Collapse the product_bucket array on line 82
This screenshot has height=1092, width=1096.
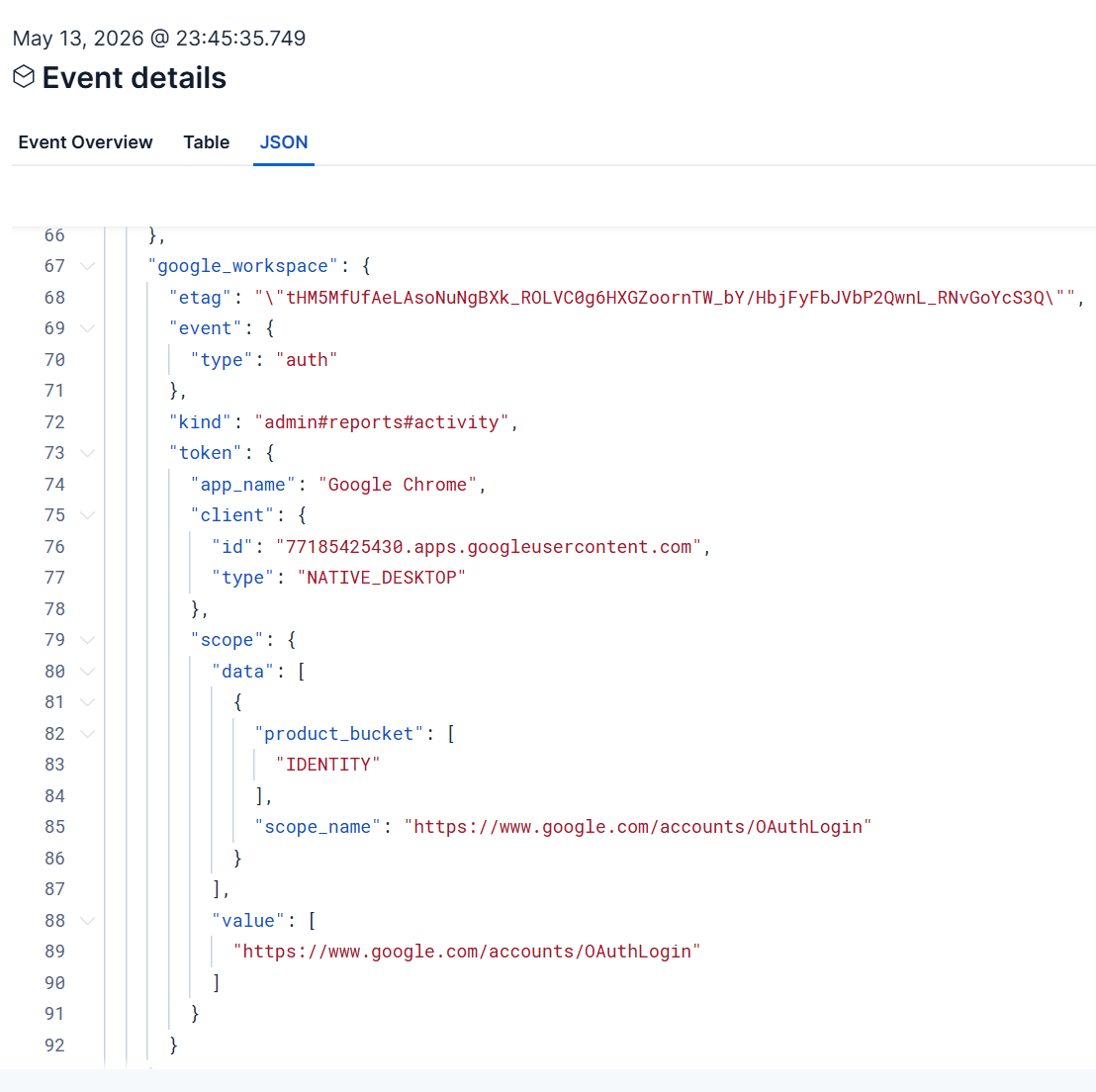87,733
